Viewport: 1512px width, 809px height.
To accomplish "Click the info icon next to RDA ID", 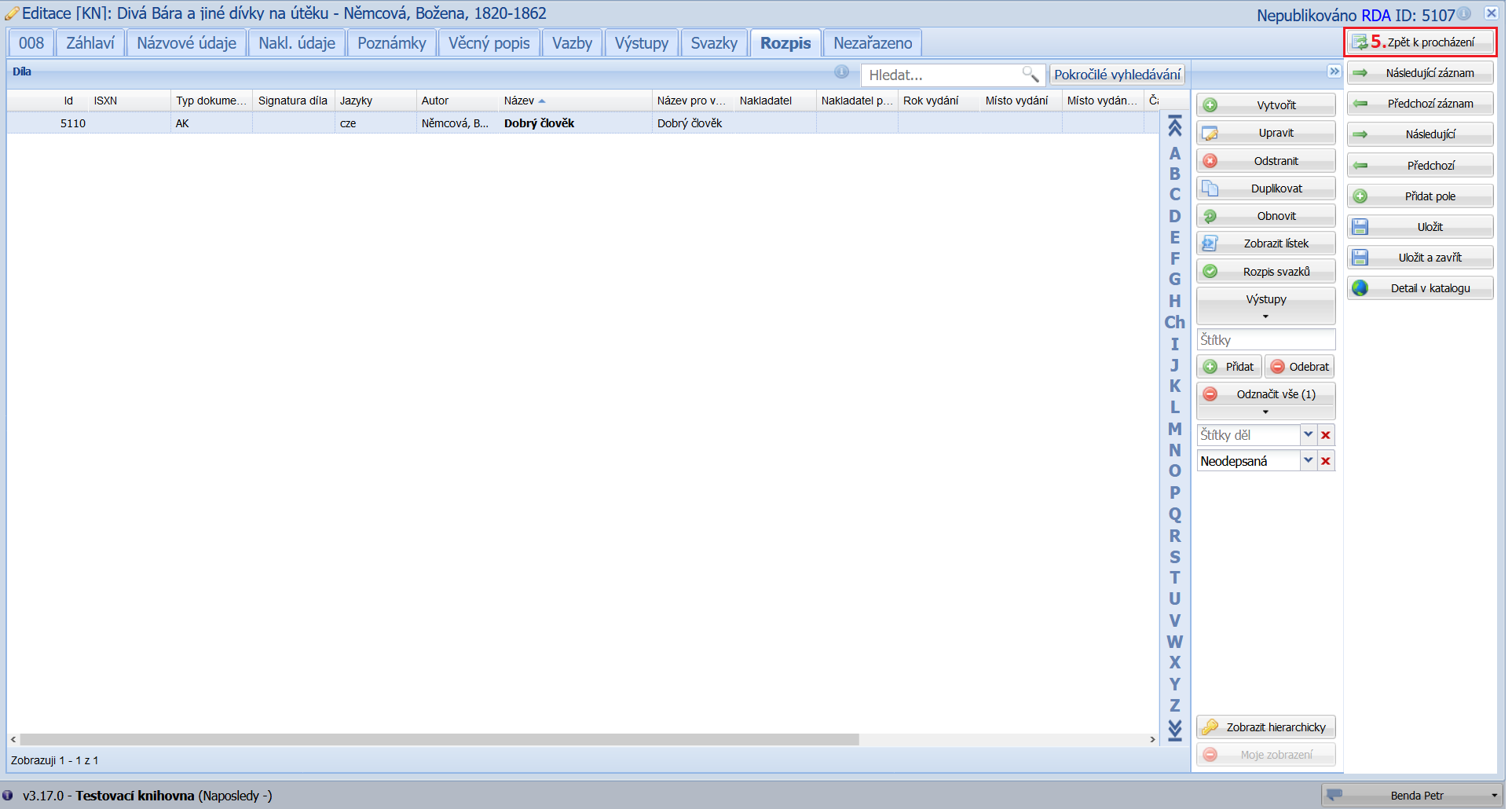I will click(1464, 13).
